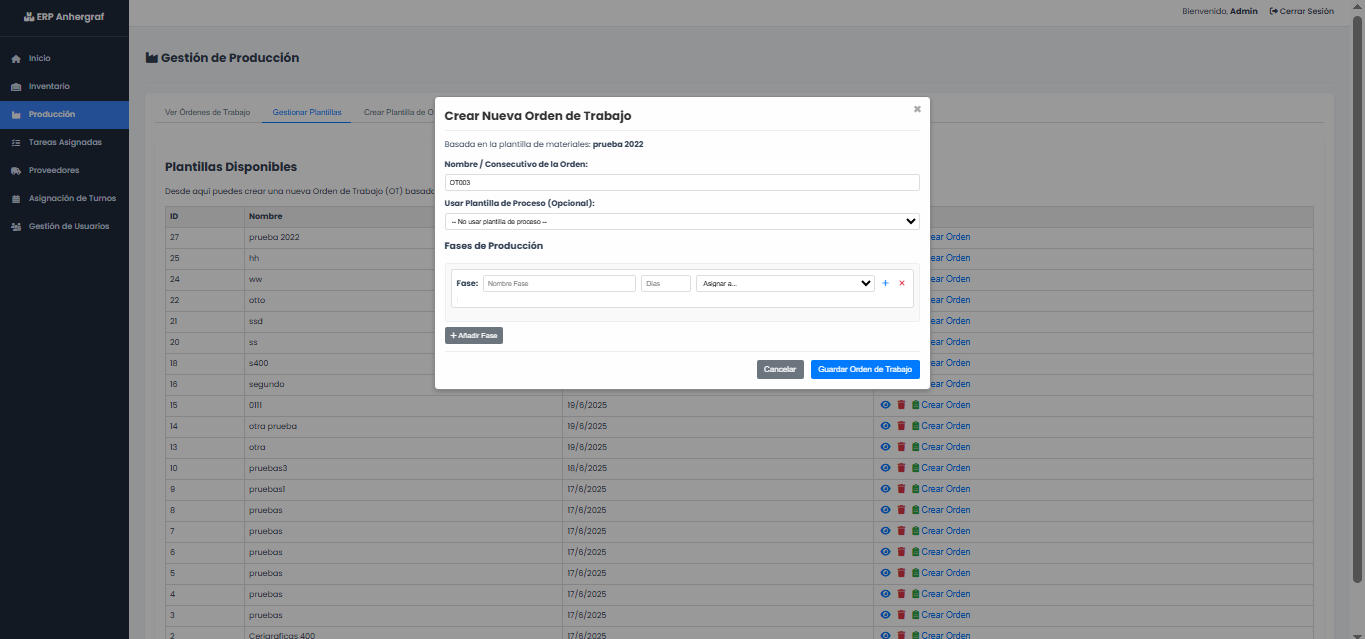Remove the phase with the red X icon
Viewport: 1365px width, 639px height.
coord(902,284)
